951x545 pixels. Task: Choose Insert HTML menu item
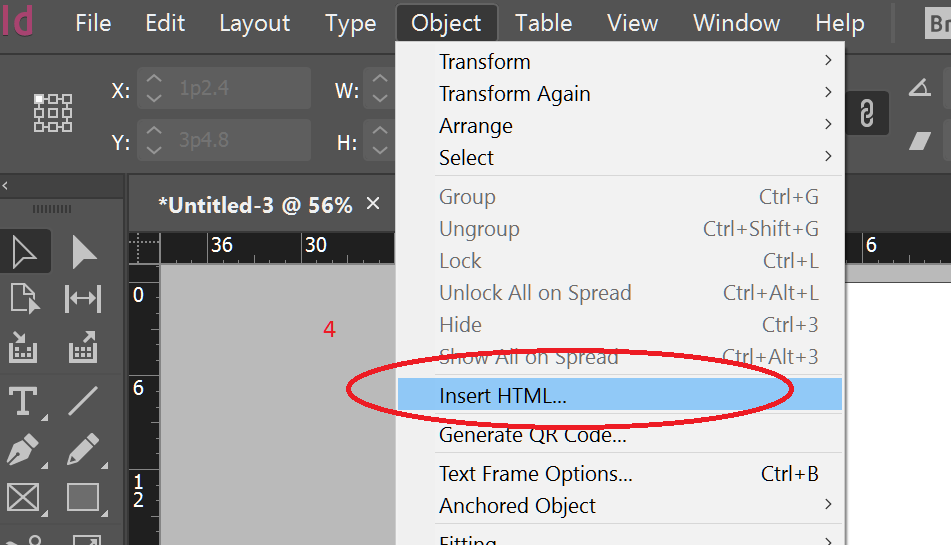[x=503, y=395]
